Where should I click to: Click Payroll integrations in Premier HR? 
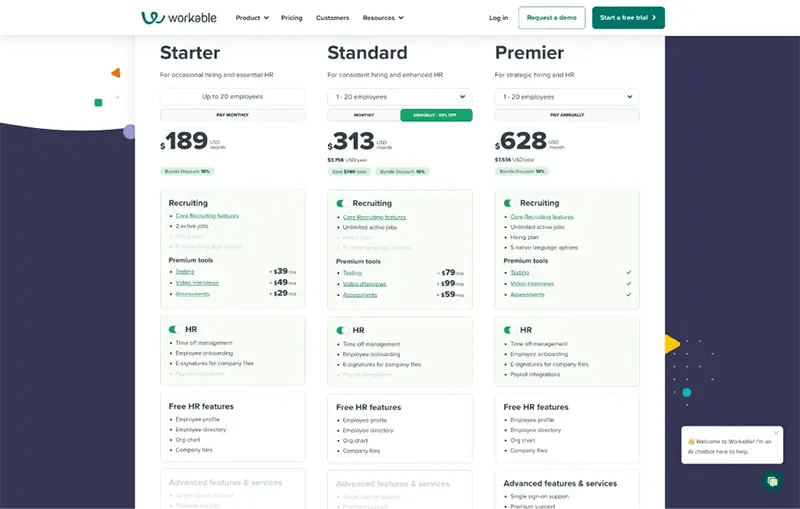pos(535,374)
